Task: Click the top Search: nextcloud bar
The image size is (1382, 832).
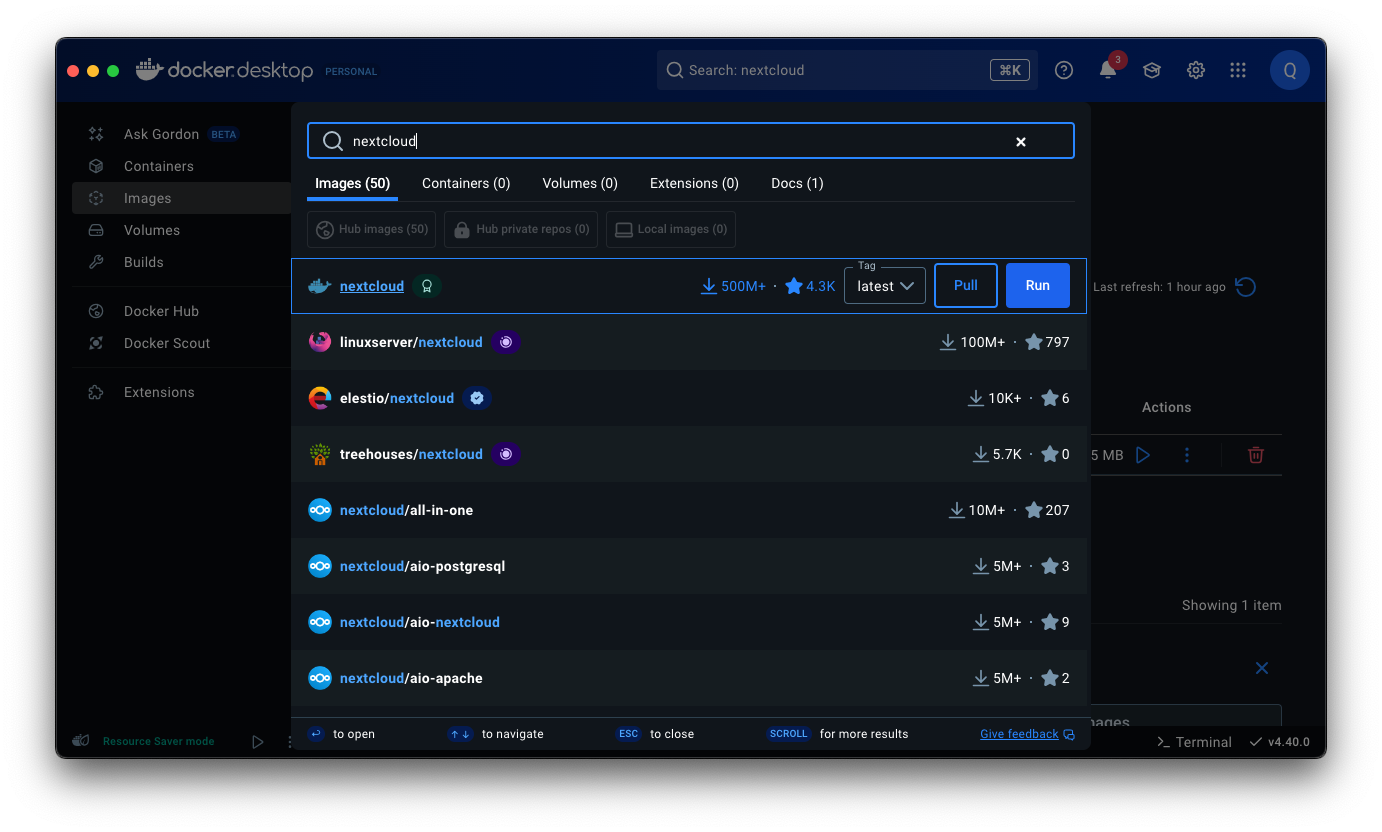Action: point(847,70)
